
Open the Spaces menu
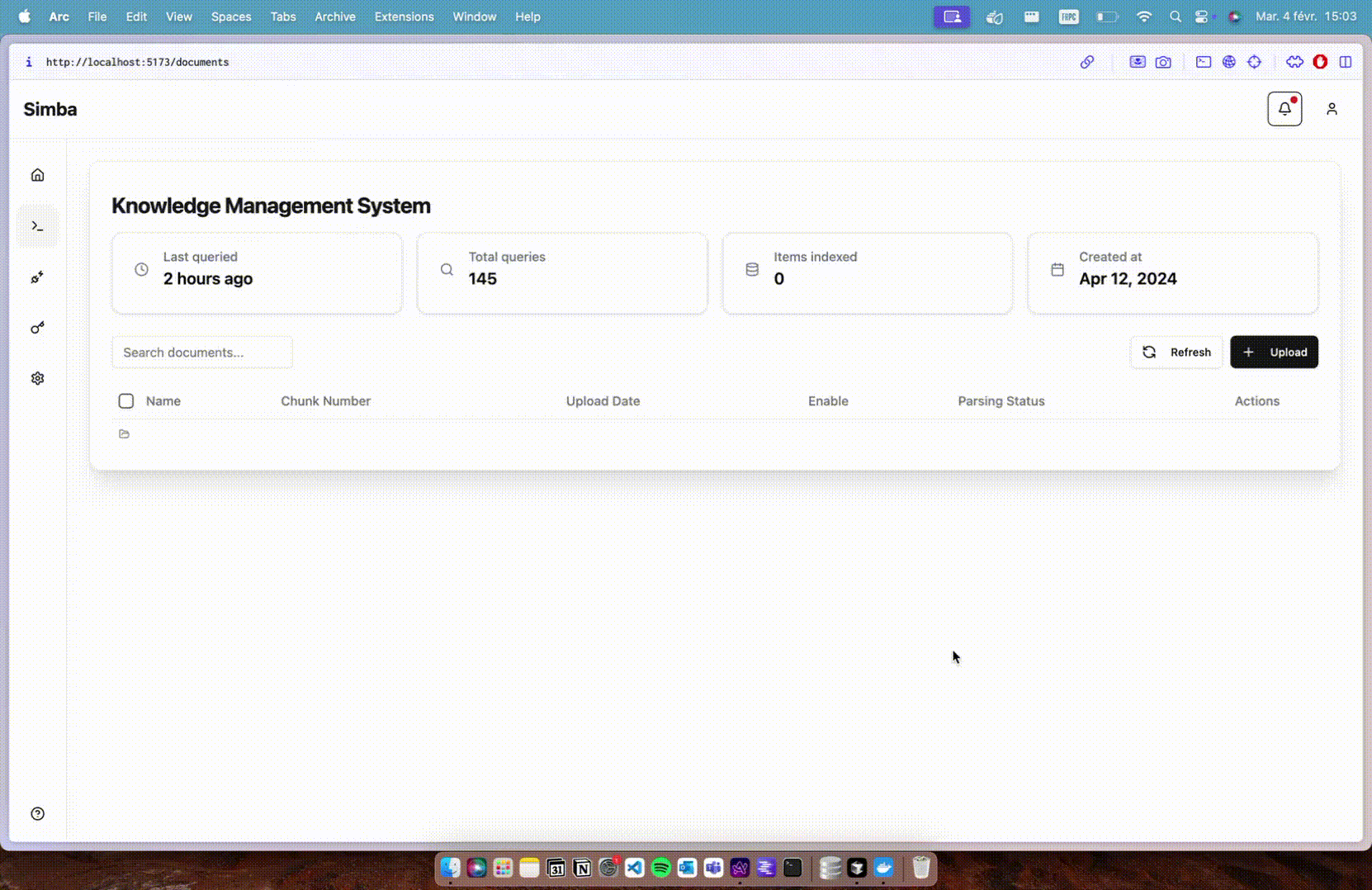pos(231,17)
